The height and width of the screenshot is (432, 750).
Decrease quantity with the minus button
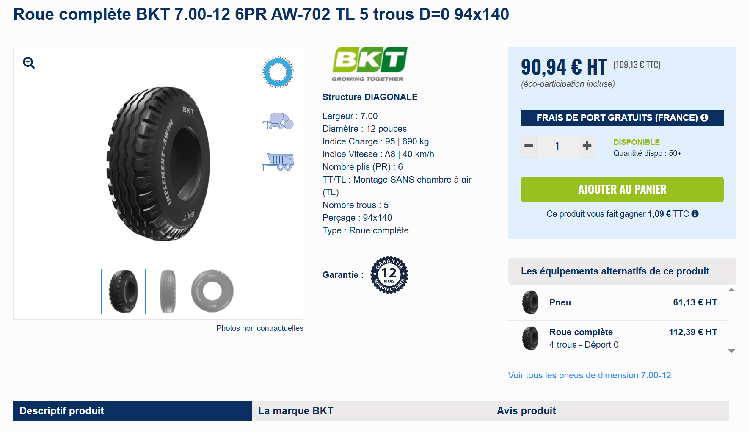(529, 146)
